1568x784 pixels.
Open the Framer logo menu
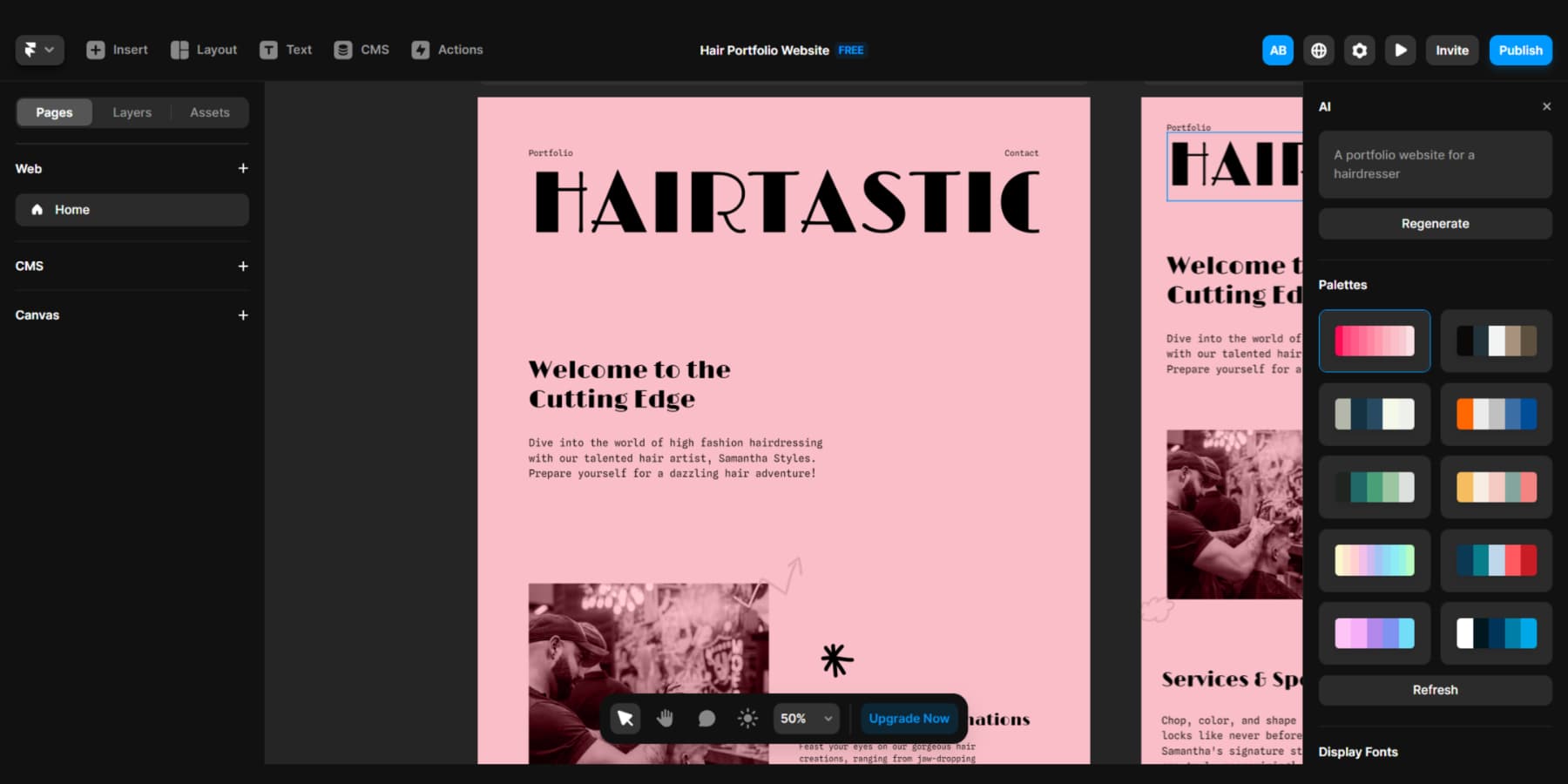pos(39,50)
